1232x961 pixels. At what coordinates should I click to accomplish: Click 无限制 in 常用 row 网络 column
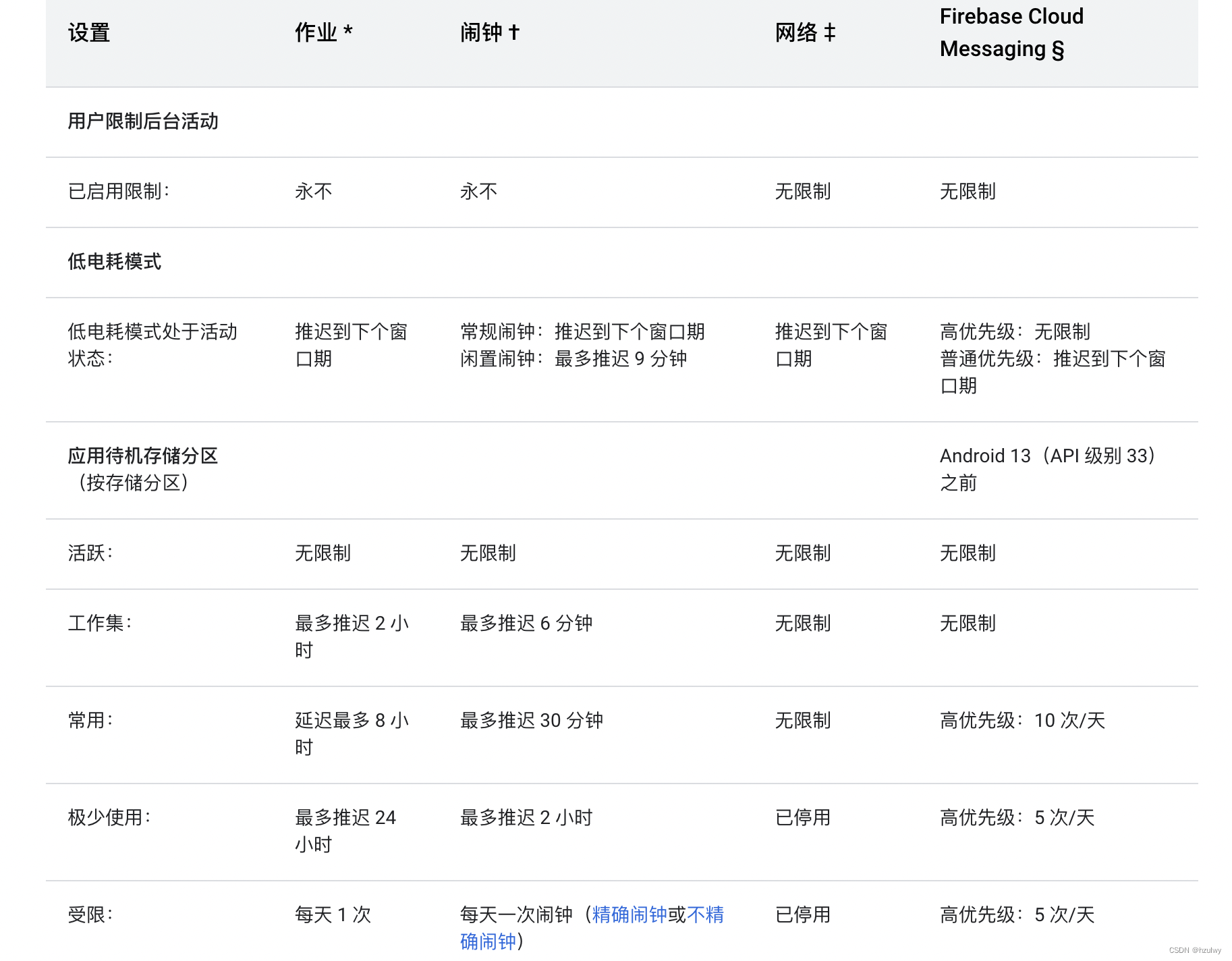[803, 721]
